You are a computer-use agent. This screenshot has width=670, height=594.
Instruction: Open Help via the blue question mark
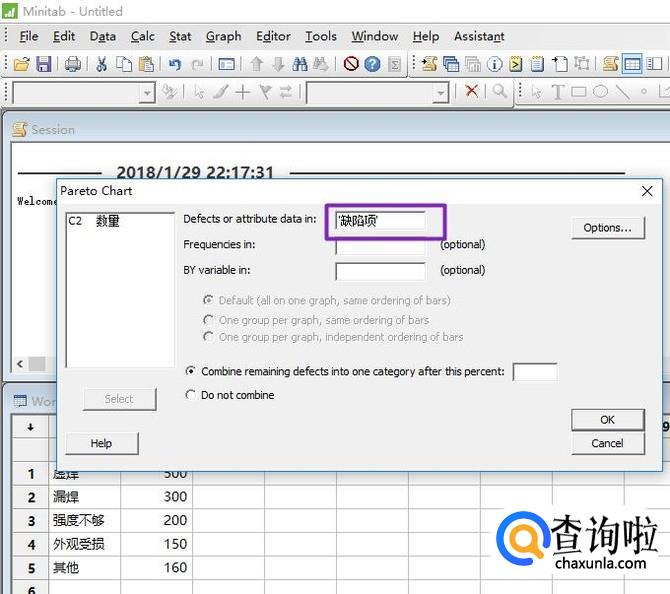[x=373, y=64]
